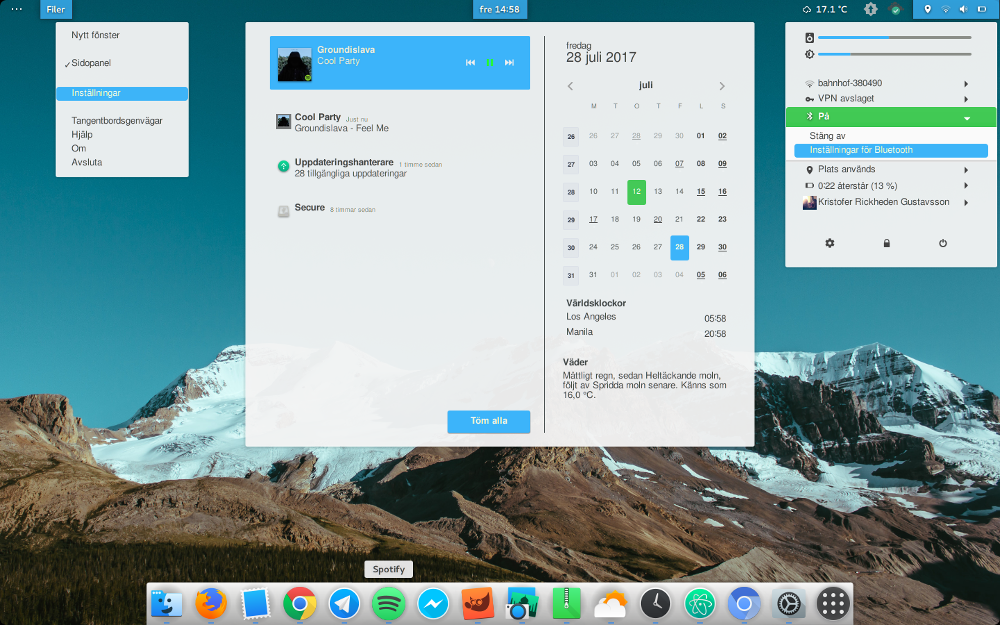1000x625 pixels.
Task: Open Messenger from the dock
Action: point(433,603)
